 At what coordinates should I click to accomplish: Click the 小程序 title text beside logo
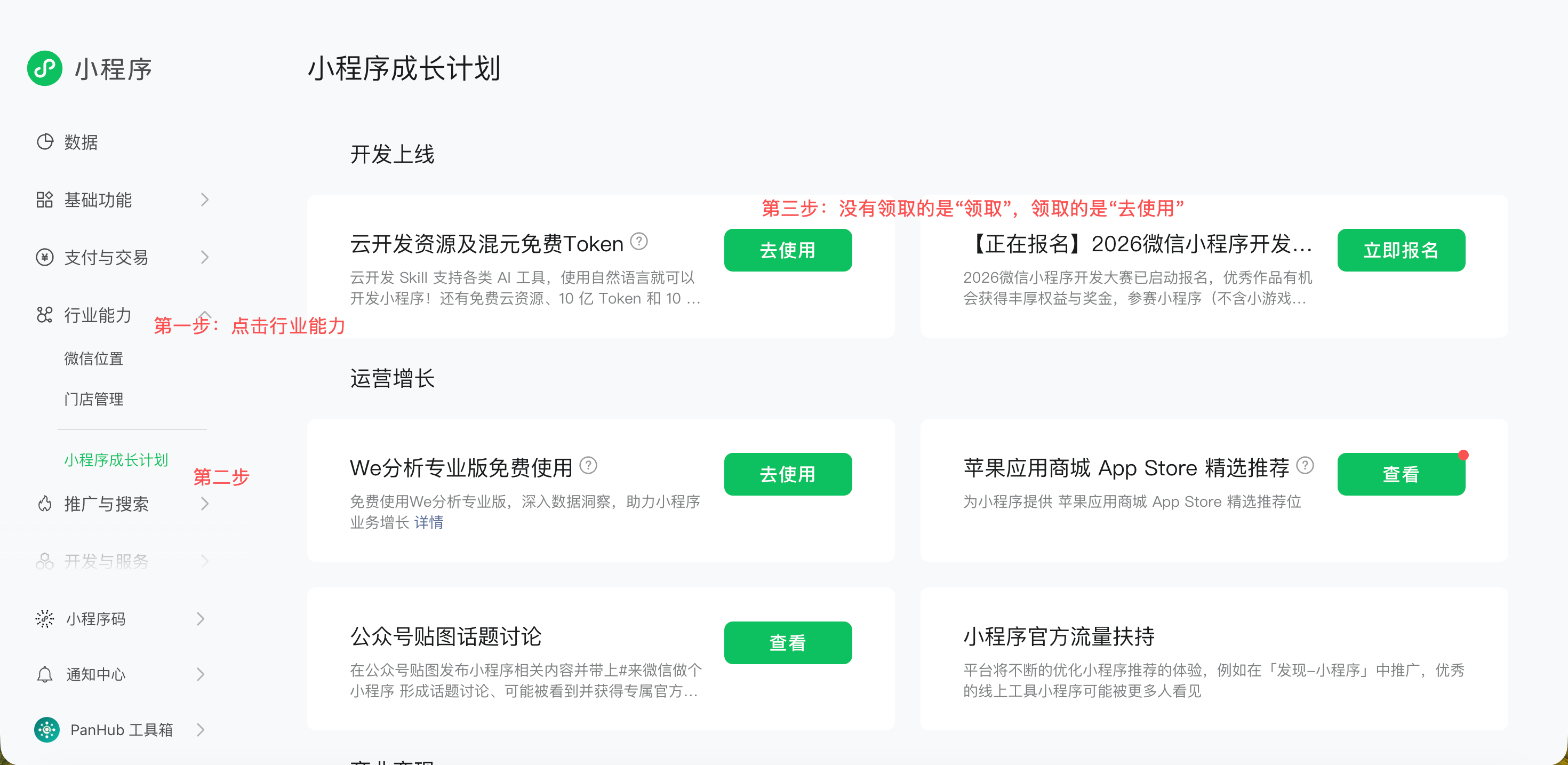pos(113,69)
